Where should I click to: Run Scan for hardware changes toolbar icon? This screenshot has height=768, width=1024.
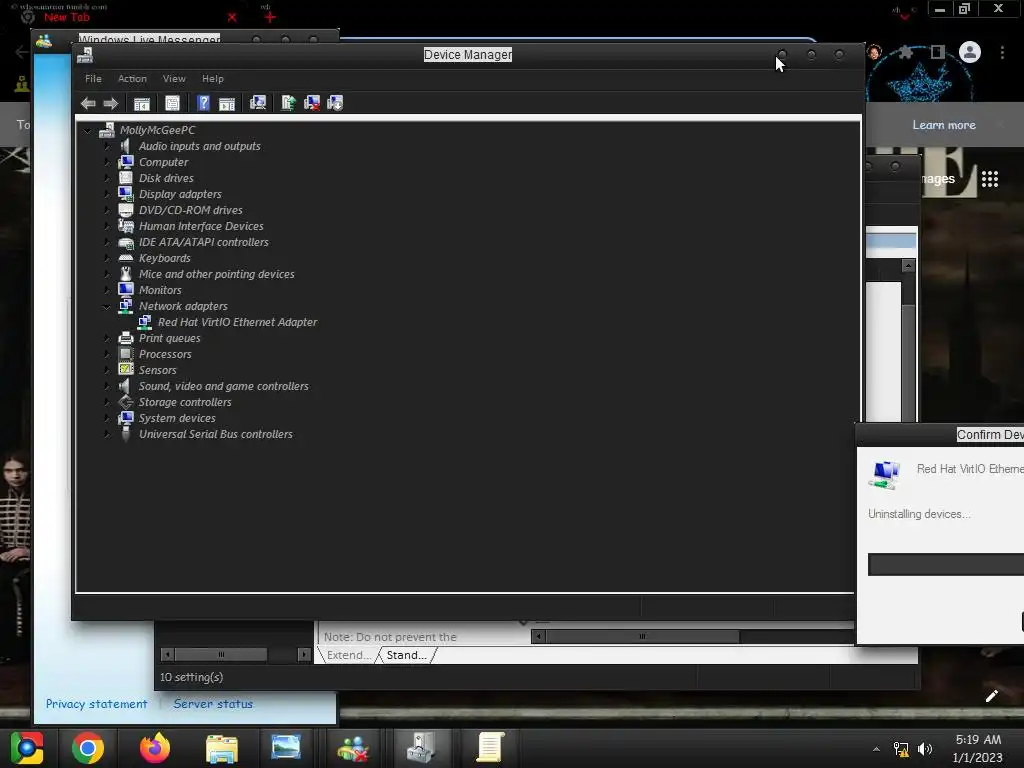(x=258, y=103)
